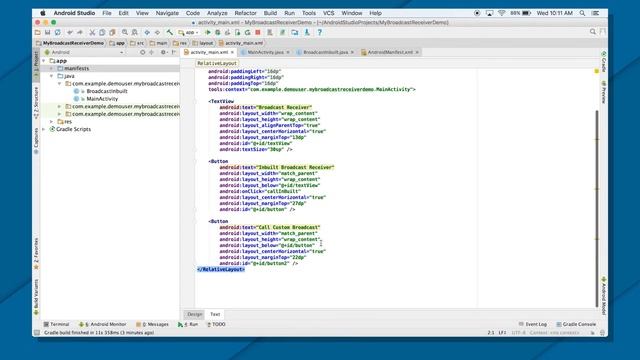Click the Cut scissors icon
640x360 pixels.
point(92,32)
